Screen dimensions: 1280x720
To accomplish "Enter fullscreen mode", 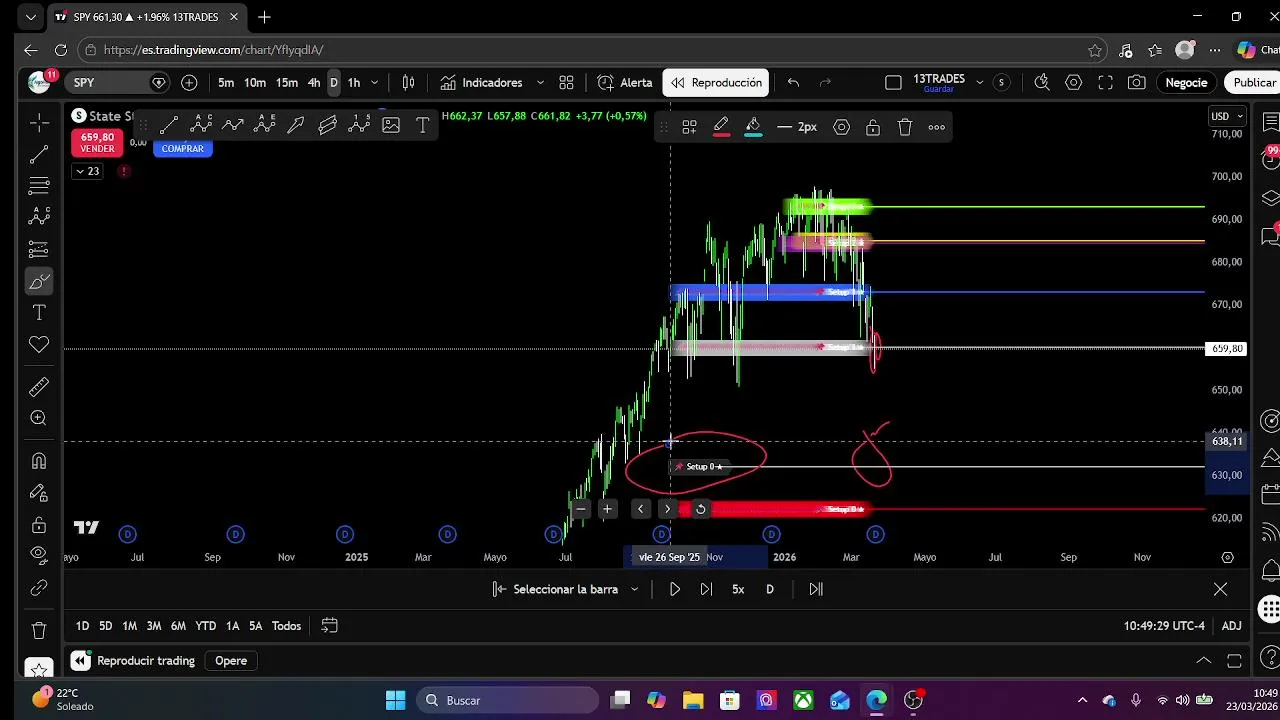I will (x=1106, y=83).
